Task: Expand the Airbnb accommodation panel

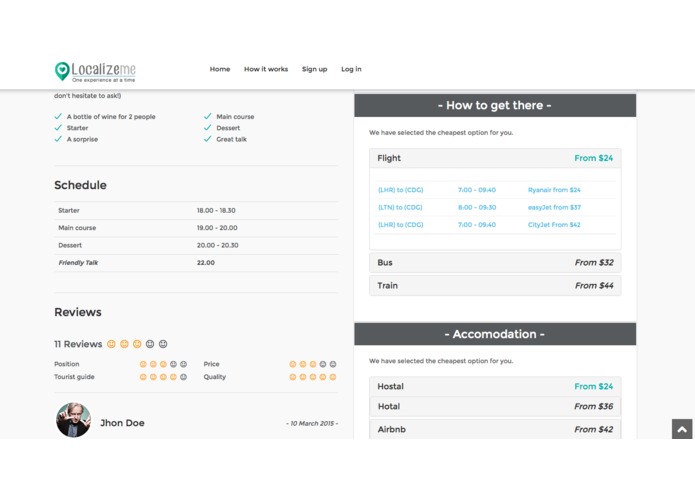Action: pos(495,429)
